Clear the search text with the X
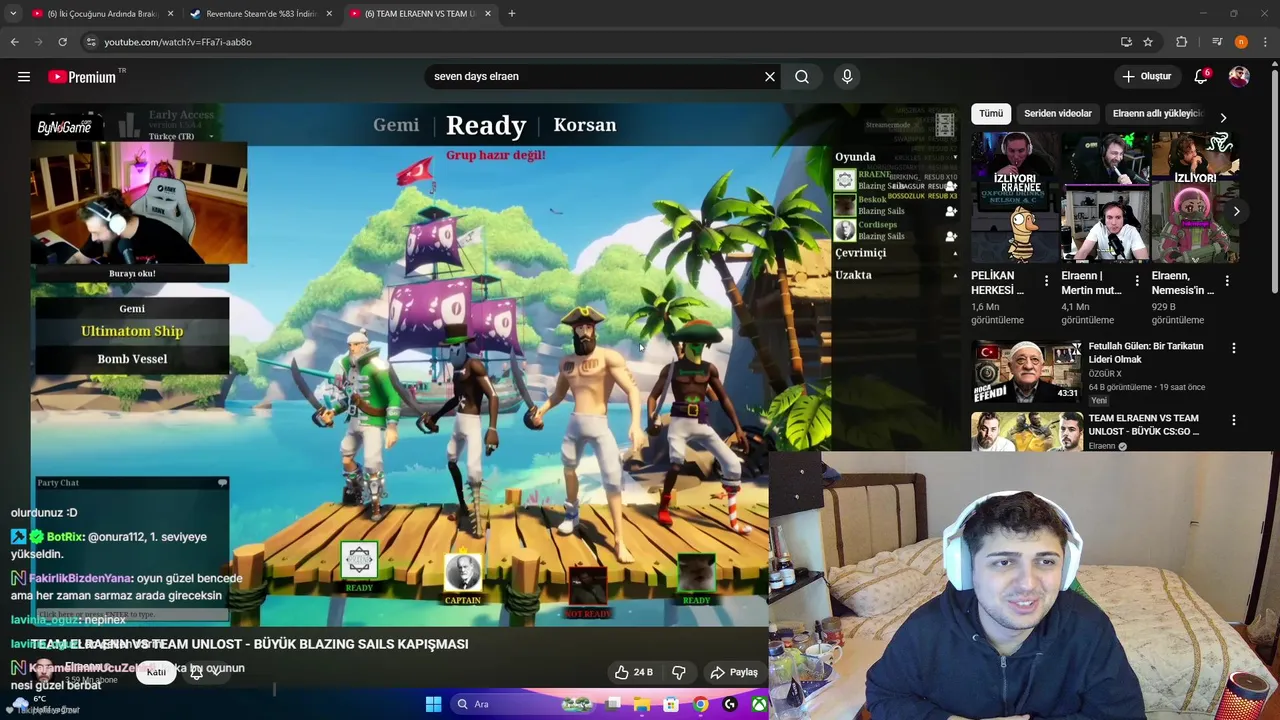This screenshot has width=1280, height=720. 770,77
